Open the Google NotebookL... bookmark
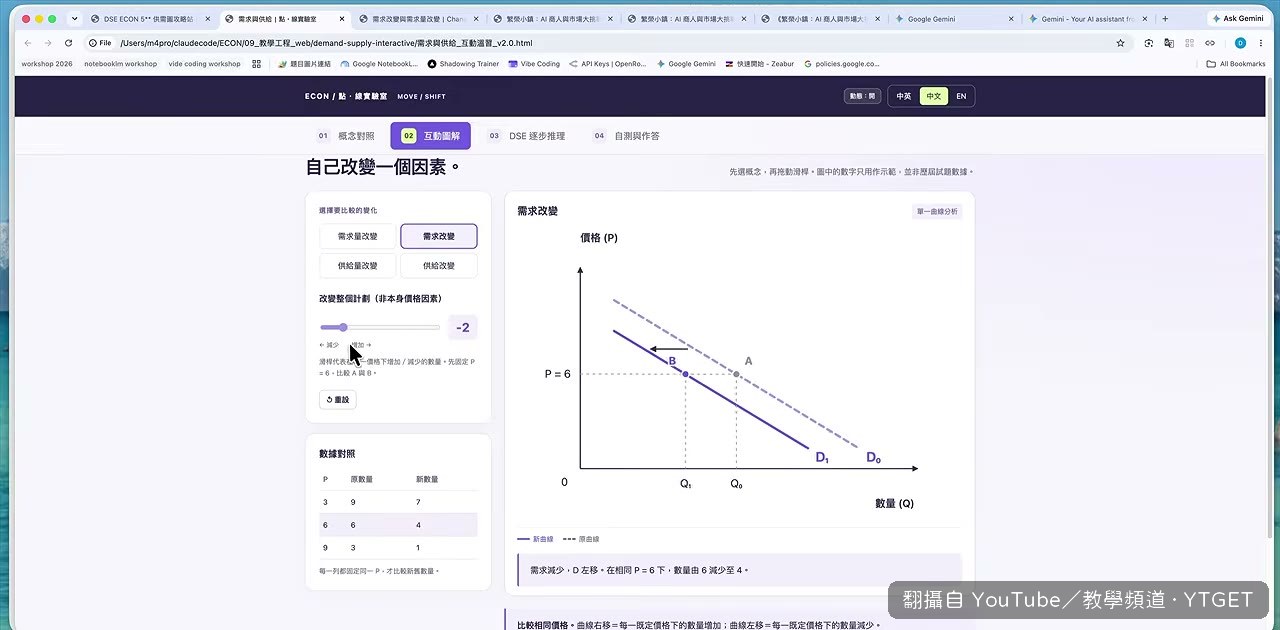 [x=379, y=64]
